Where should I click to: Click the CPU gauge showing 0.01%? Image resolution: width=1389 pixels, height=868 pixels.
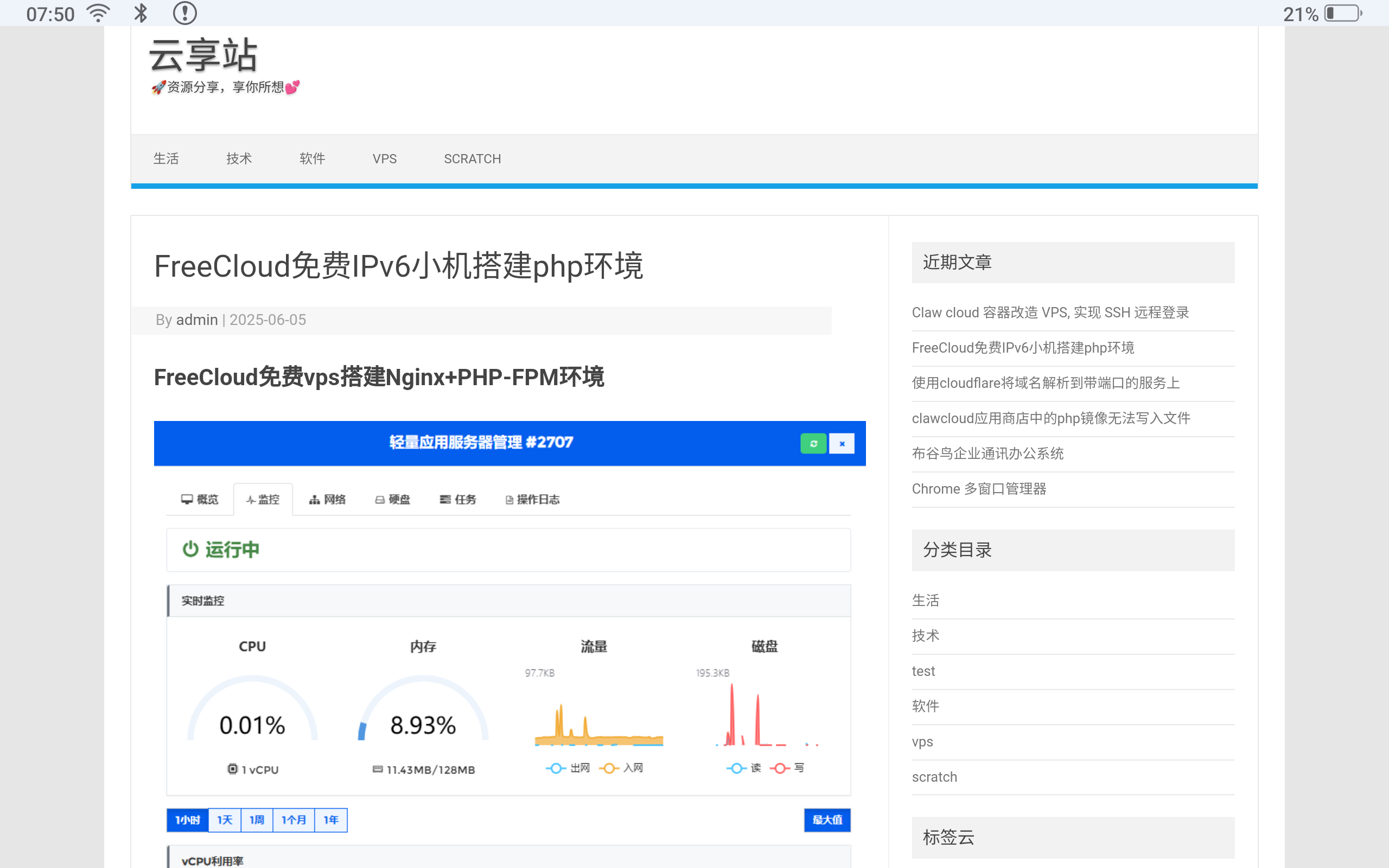[252, 709]
